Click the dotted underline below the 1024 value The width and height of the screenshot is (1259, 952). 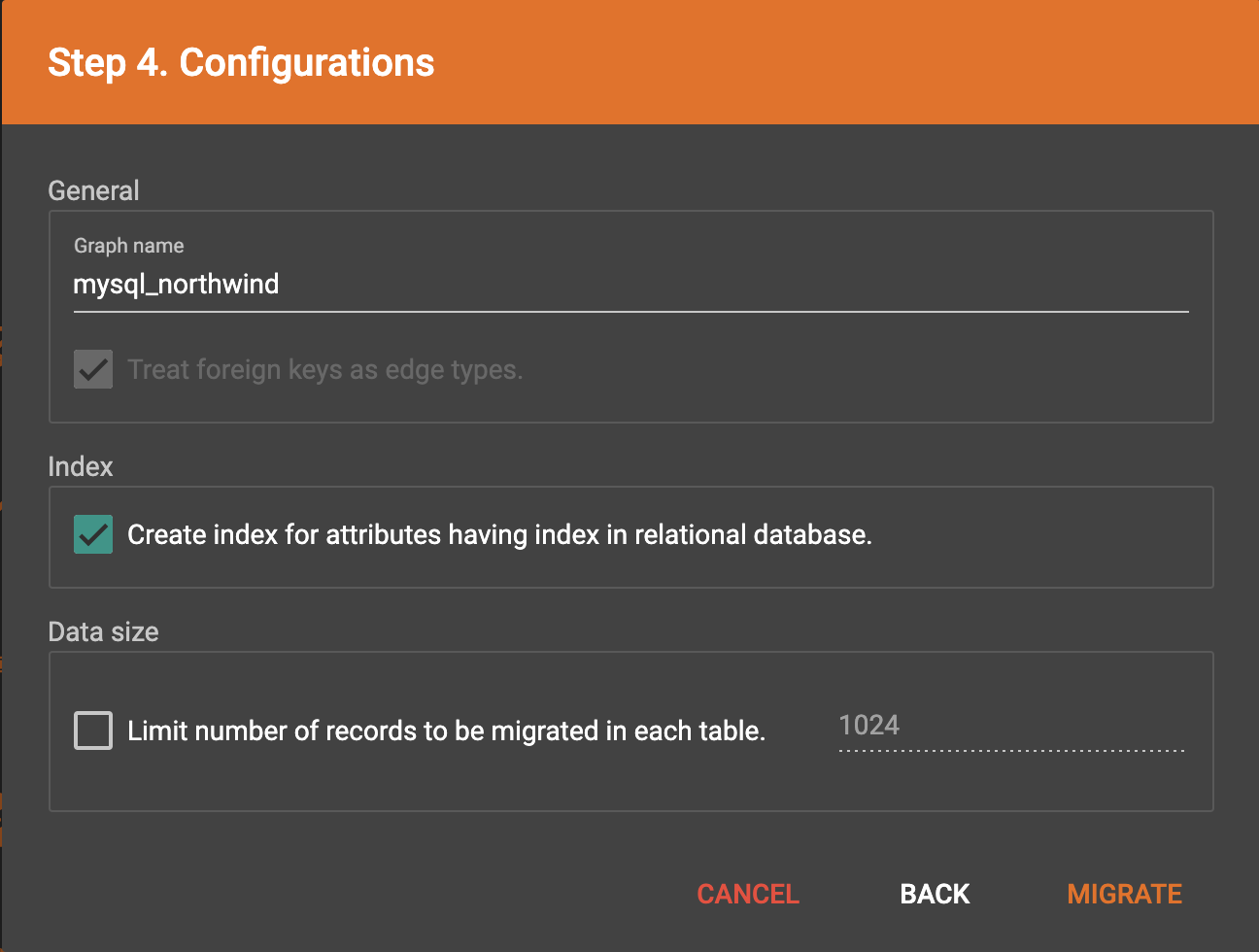(1010, 750)
